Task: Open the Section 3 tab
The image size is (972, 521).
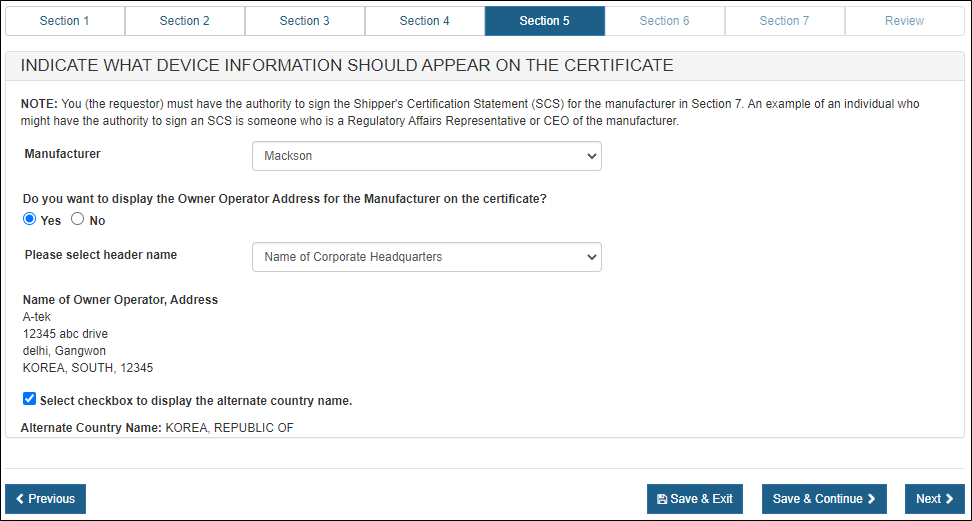Action: (305, 21)
